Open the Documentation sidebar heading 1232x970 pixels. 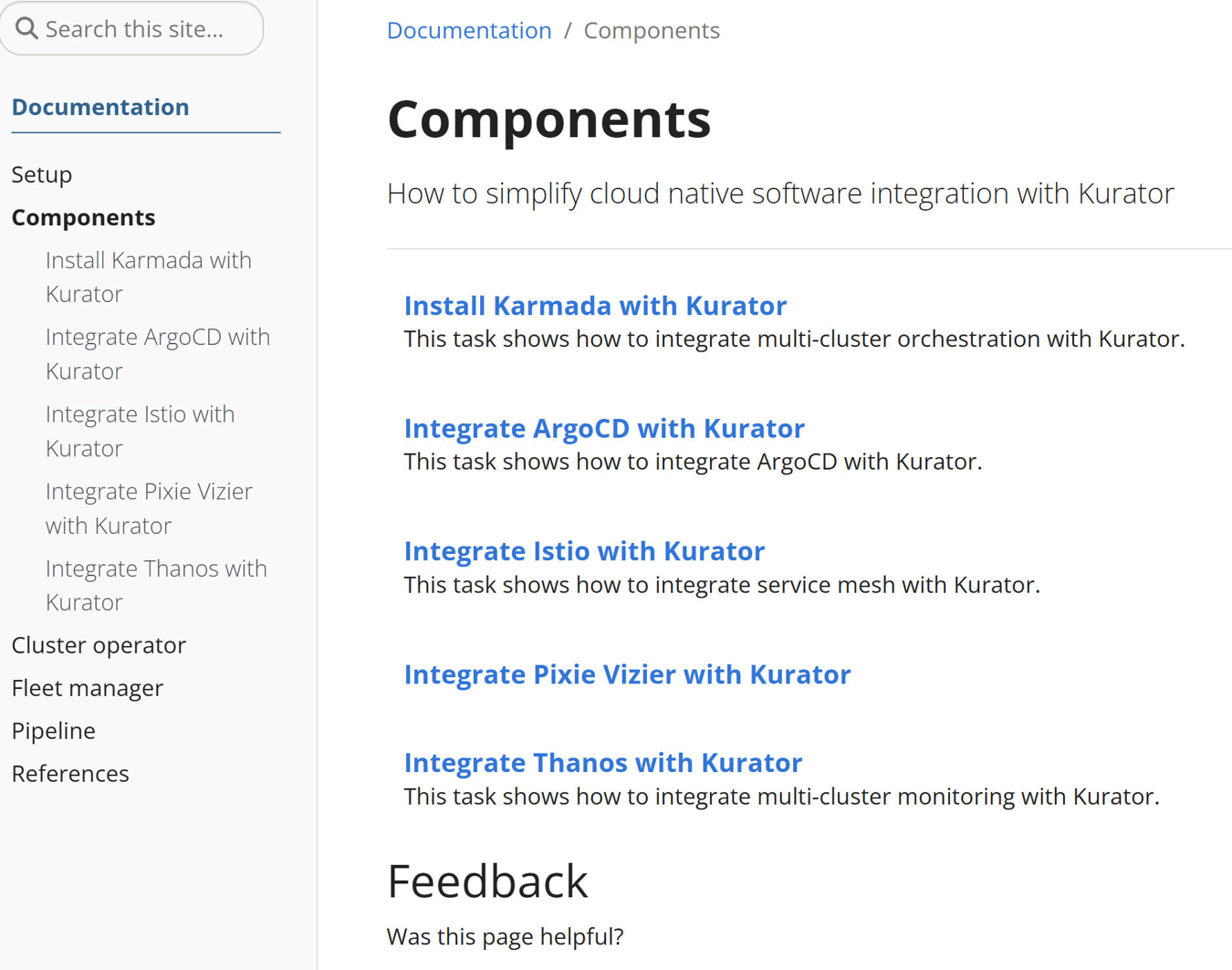point(100,107)
